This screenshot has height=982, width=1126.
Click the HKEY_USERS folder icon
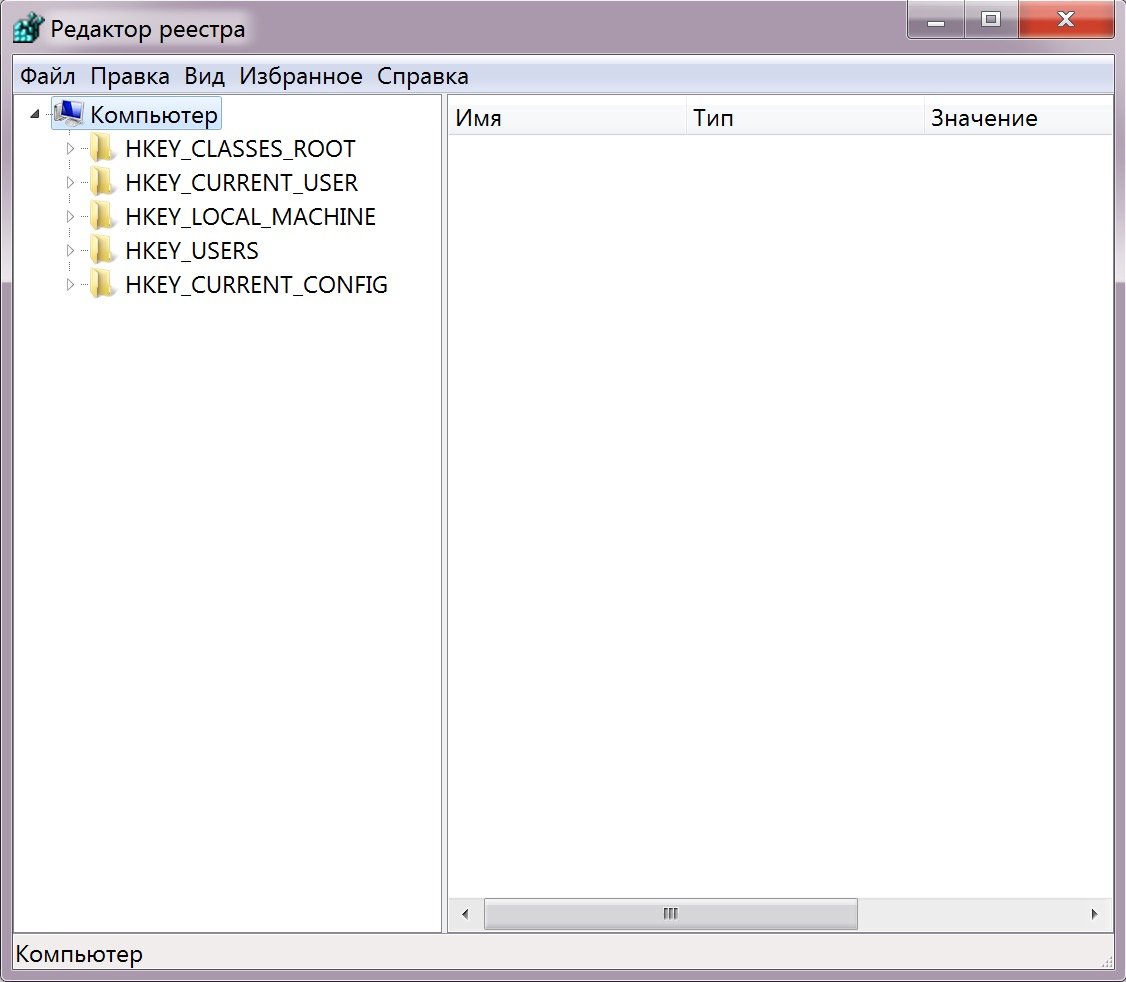pyautogui.click(x=102, y=250)
